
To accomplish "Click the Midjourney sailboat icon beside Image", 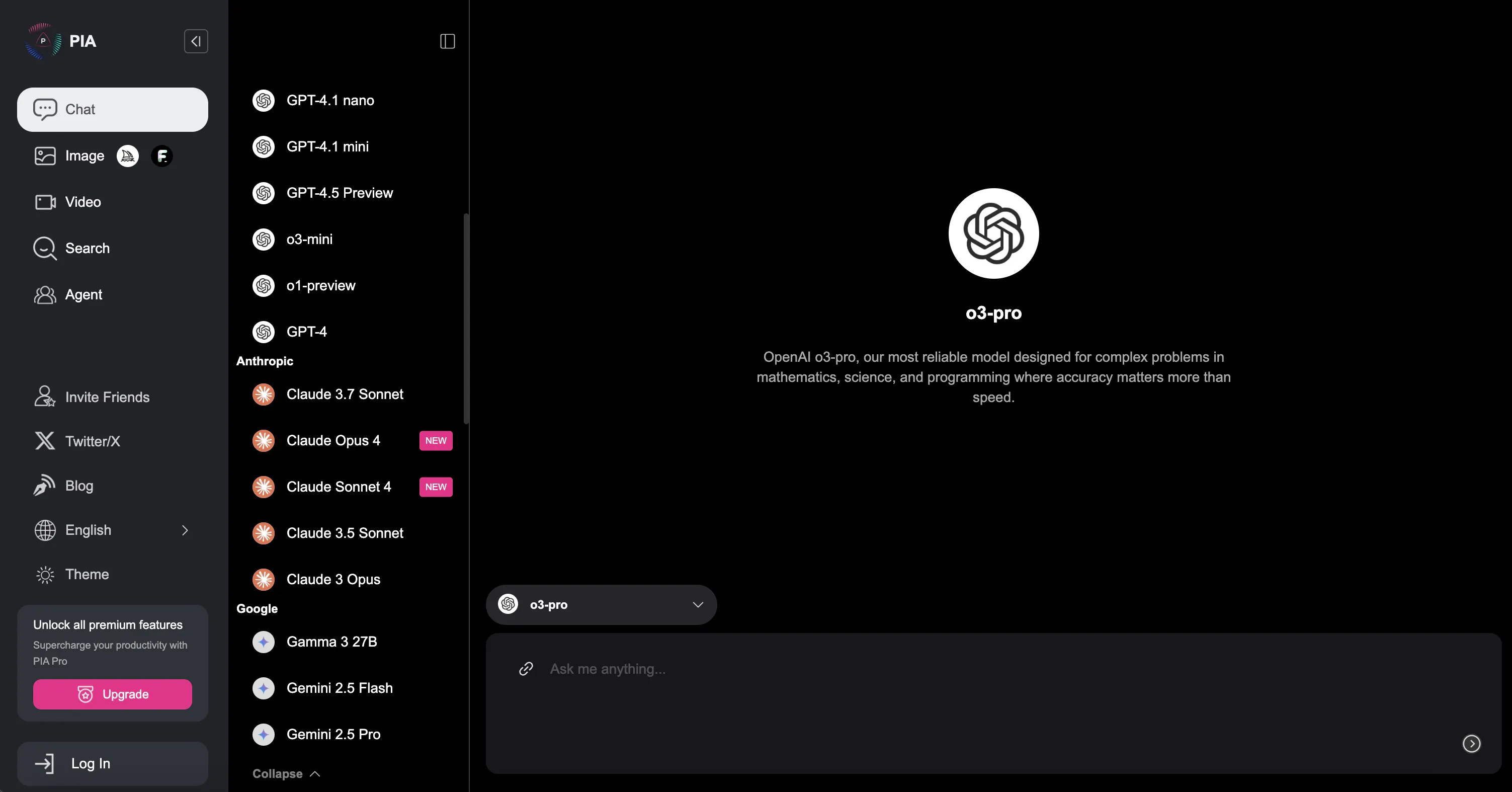I will pos(127,155).
